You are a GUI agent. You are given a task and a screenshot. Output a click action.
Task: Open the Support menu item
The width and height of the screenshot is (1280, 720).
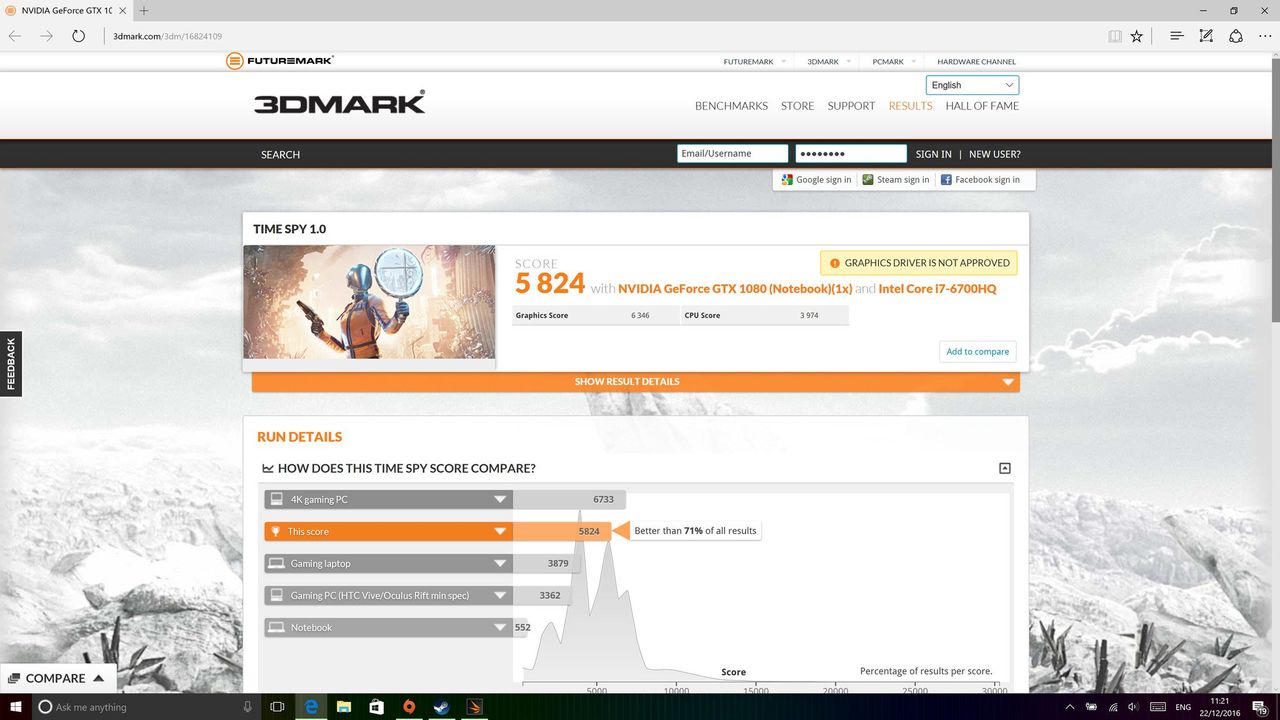point(851,106)
